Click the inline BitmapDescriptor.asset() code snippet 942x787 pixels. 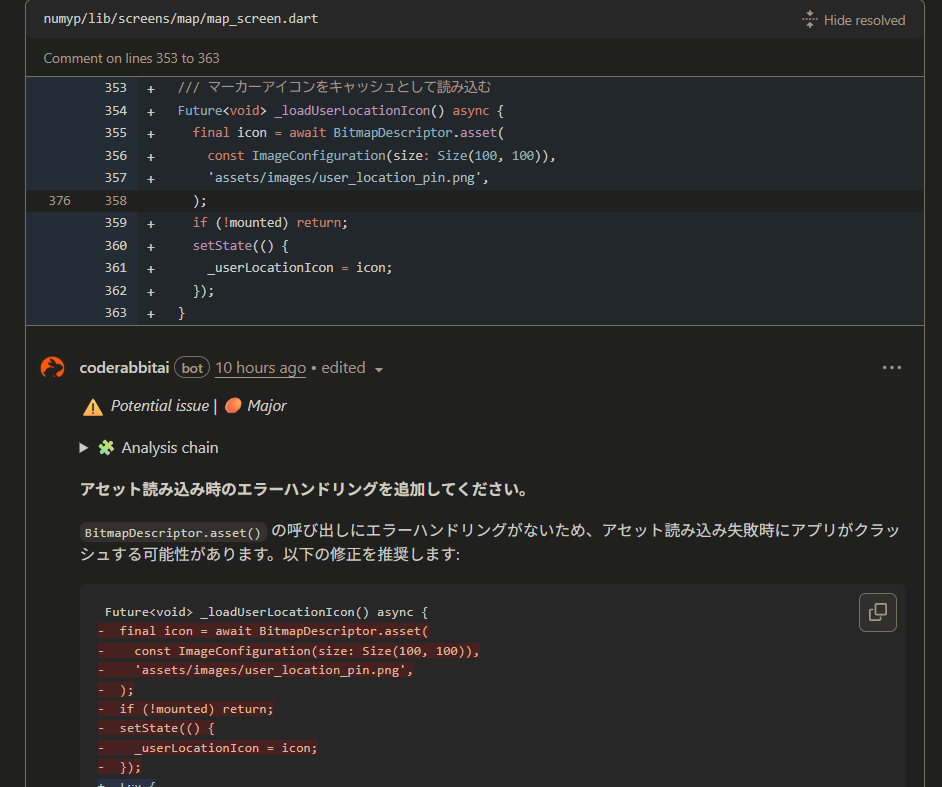(172, 533)
